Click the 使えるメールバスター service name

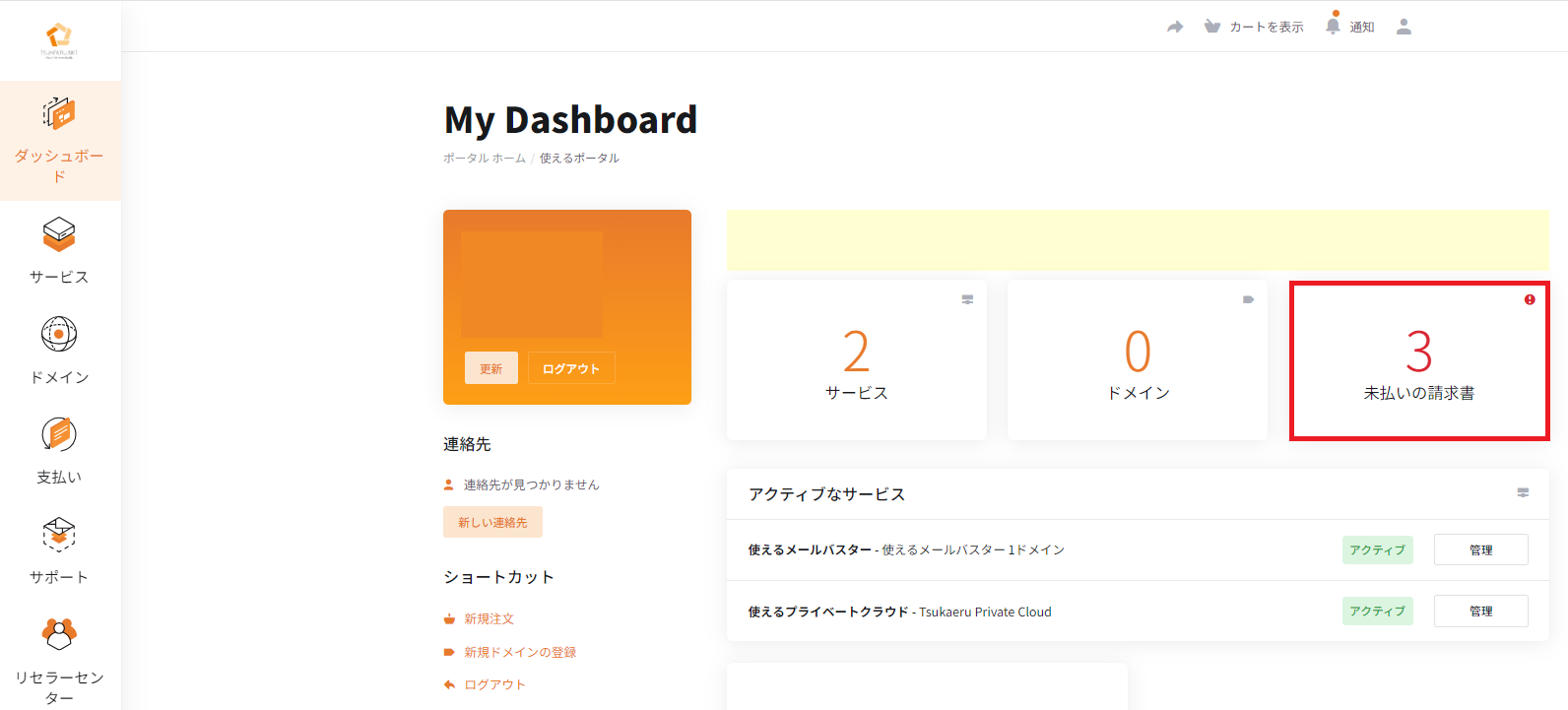tap(810, 549)
